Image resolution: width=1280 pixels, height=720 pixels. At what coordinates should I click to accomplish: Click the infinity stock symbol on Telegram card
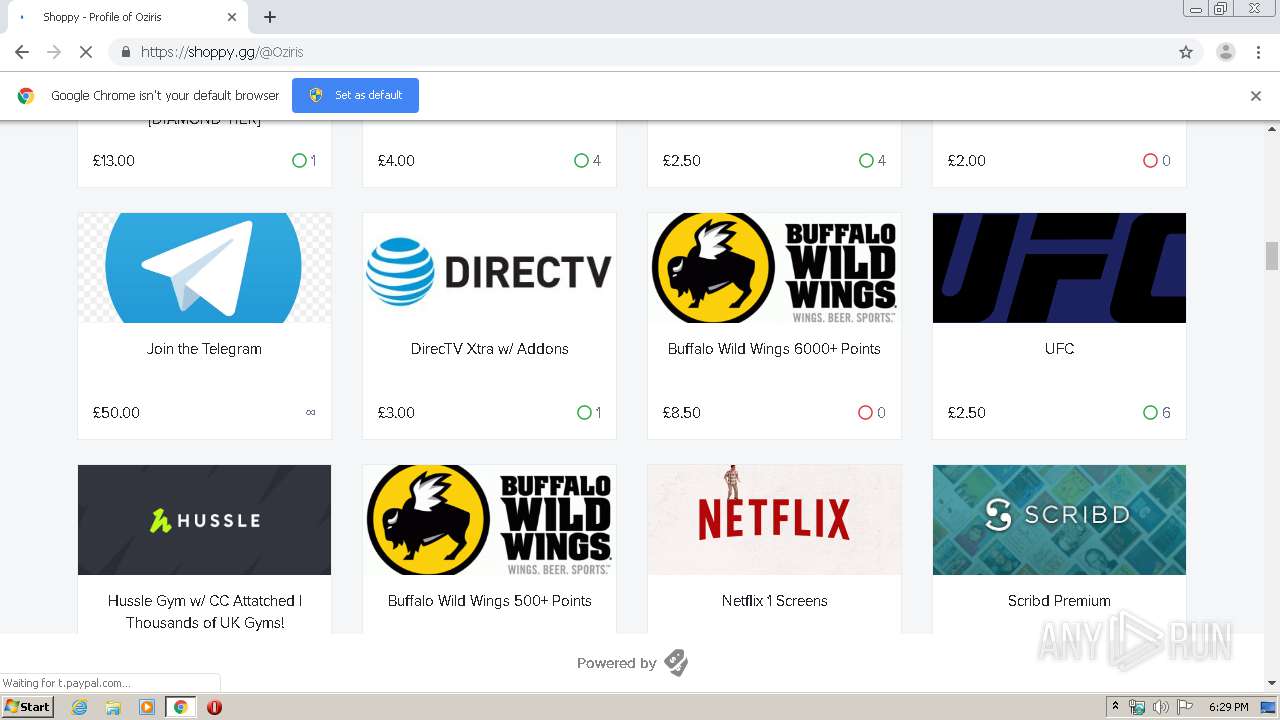[x=310, y=413]
